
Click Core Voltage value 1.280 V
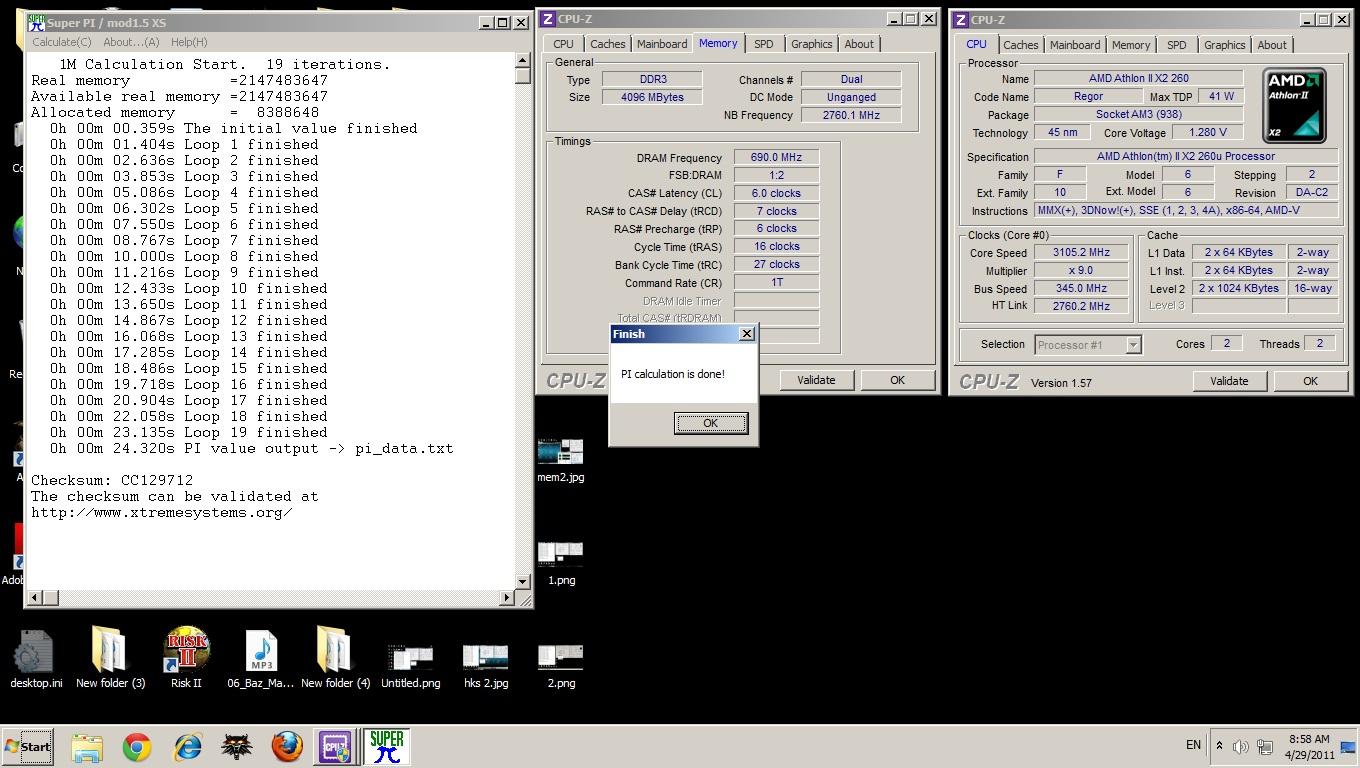pyautogui.click(x=1207, y=132)
